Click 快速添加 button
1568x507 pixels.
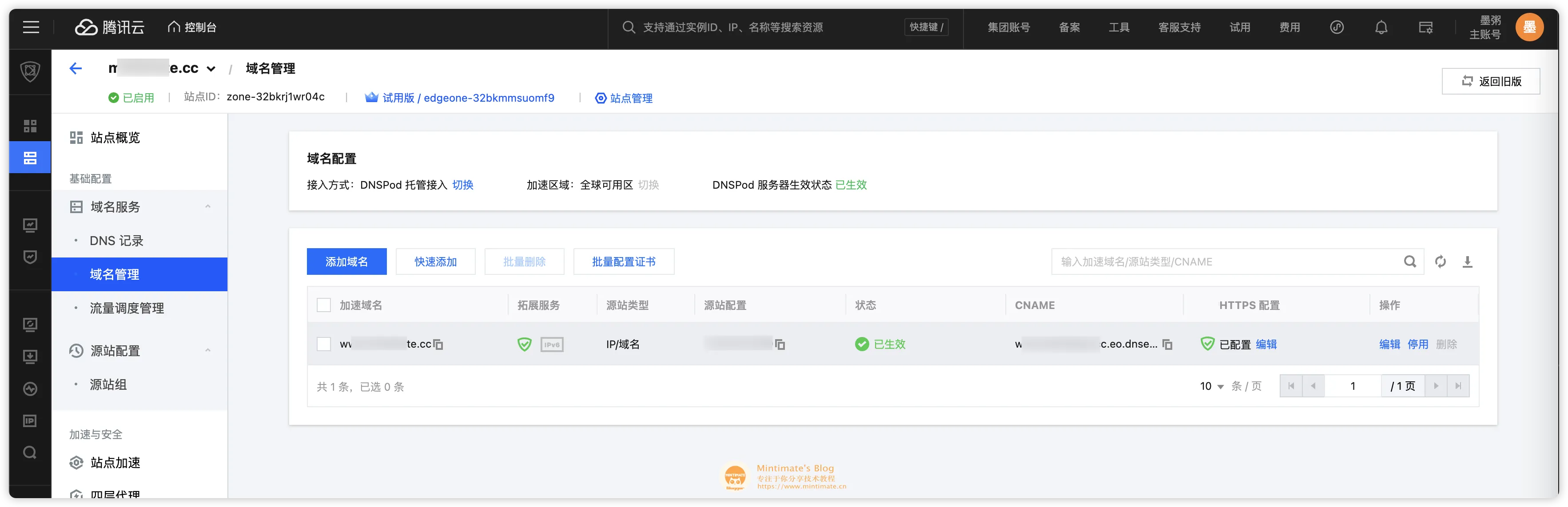pyautogui.click(x=435, y=262)
